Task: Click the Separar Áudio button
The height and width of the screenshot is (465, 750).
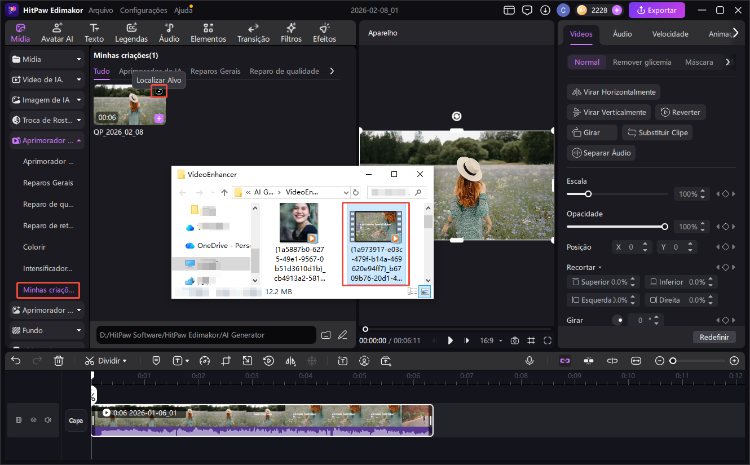Action: pyautogui.click(x=601, y=153)
